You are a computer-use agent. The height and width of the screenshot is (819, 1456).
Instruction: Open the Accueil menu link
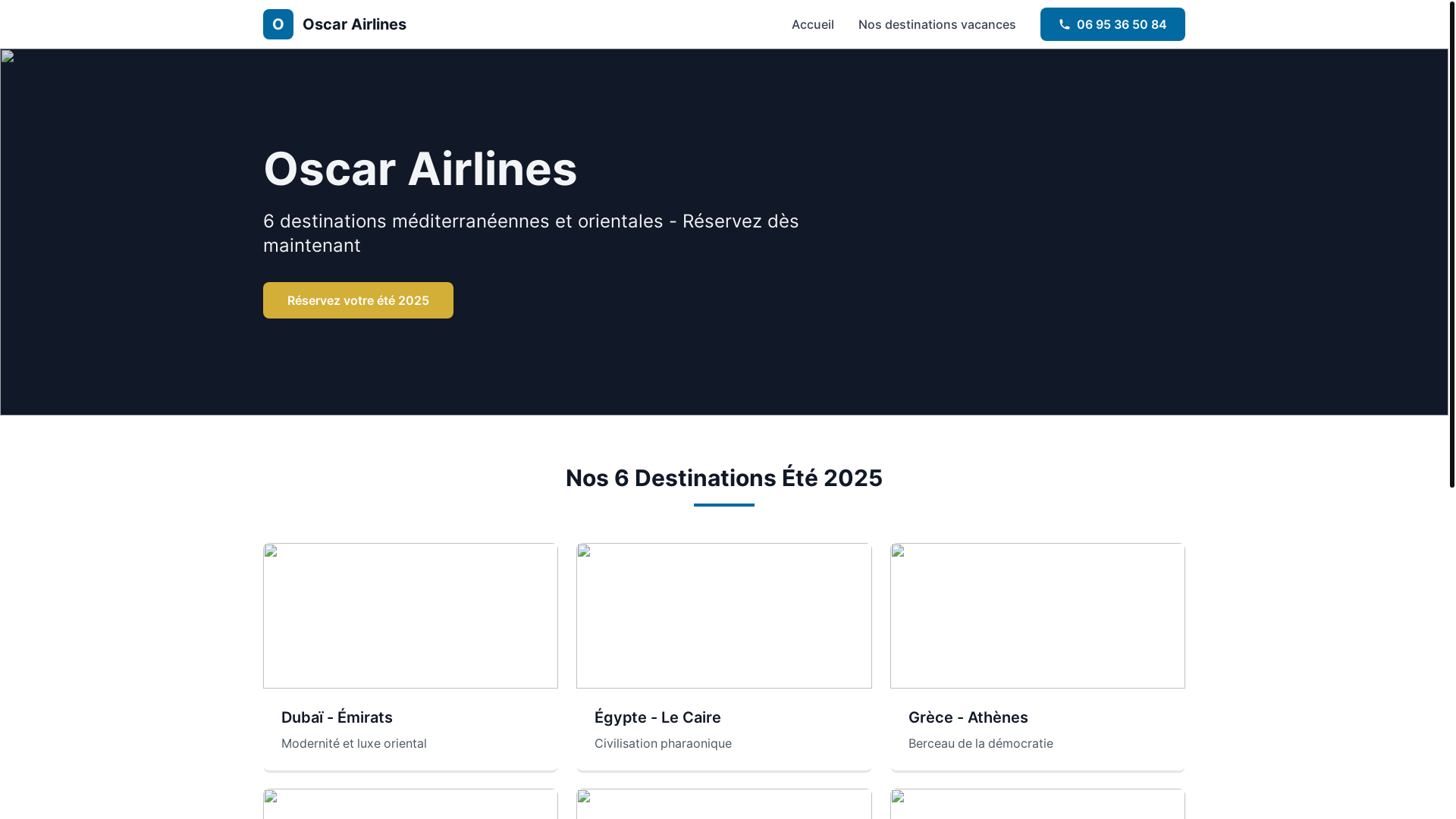(812, 24)
